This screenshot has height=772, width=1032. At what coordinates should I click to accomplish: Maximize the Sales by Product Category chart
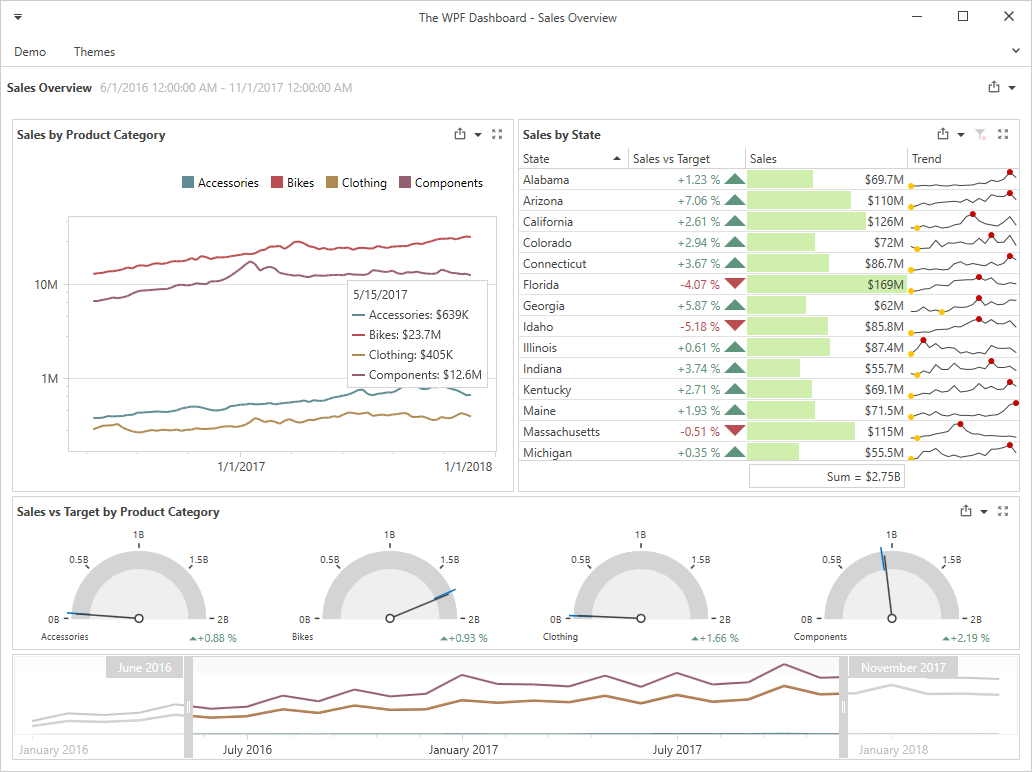(x=497, y=134)
